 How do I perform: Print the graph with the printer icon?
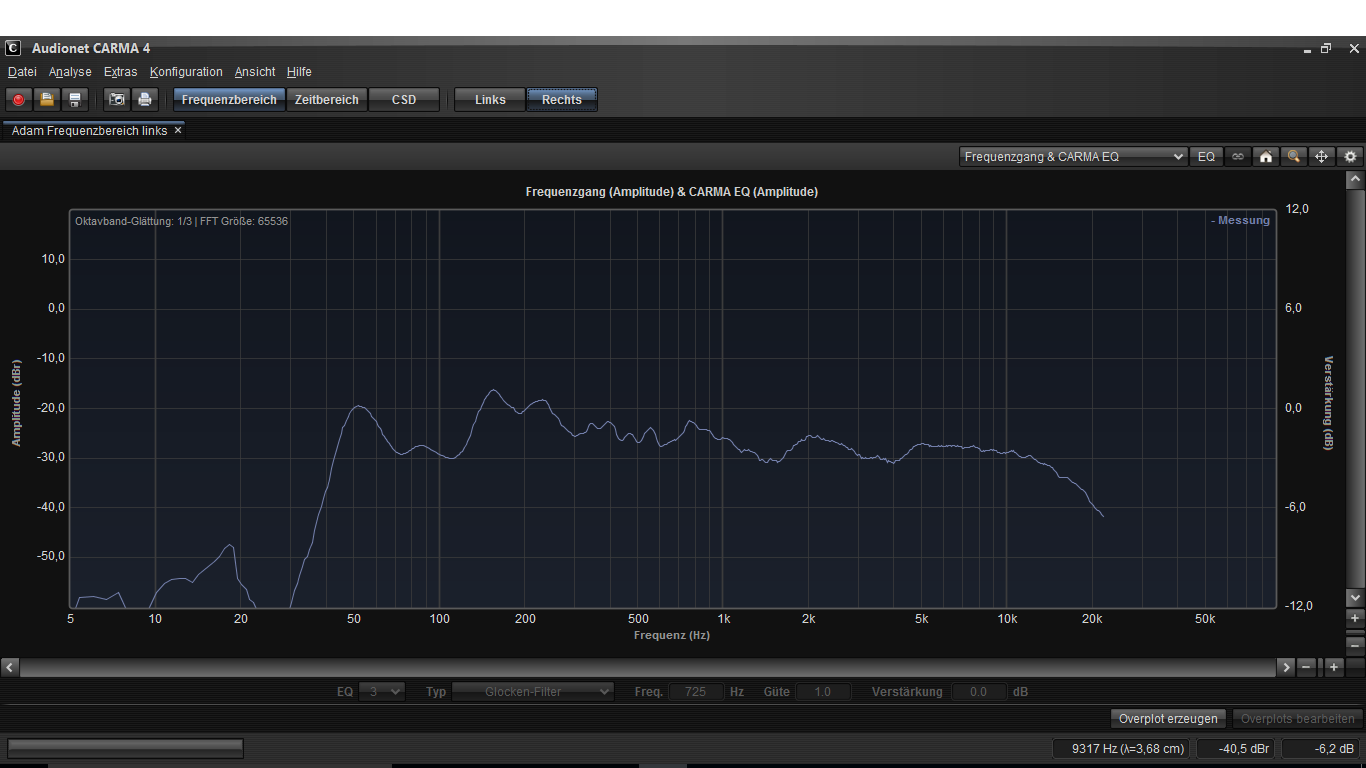[x=145, y=99]
